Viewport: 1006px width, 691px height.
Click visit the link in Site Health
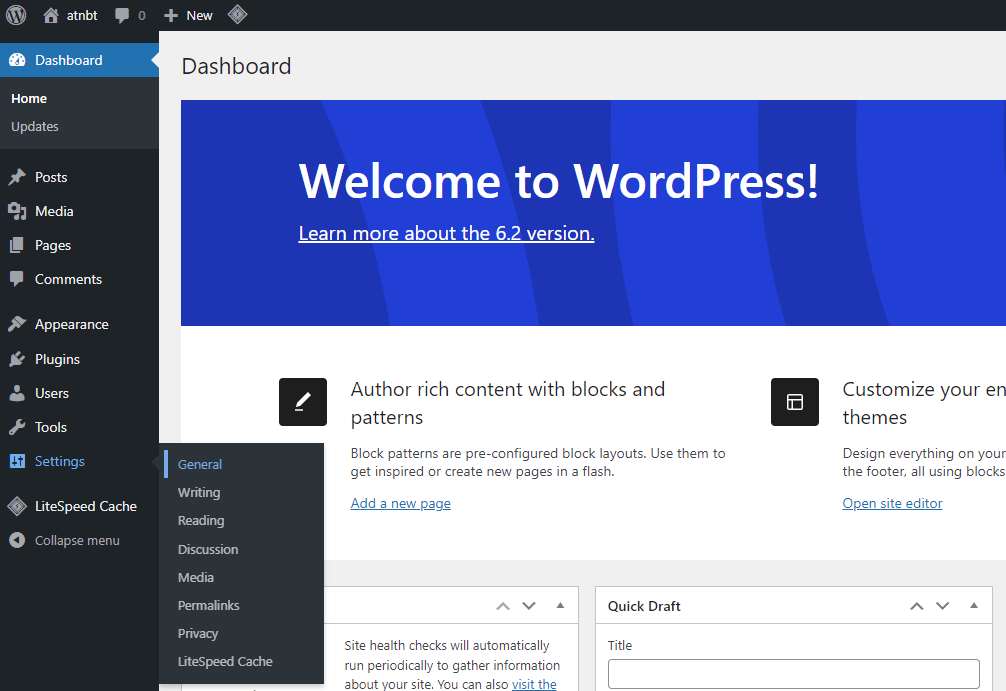pos(534,684)
